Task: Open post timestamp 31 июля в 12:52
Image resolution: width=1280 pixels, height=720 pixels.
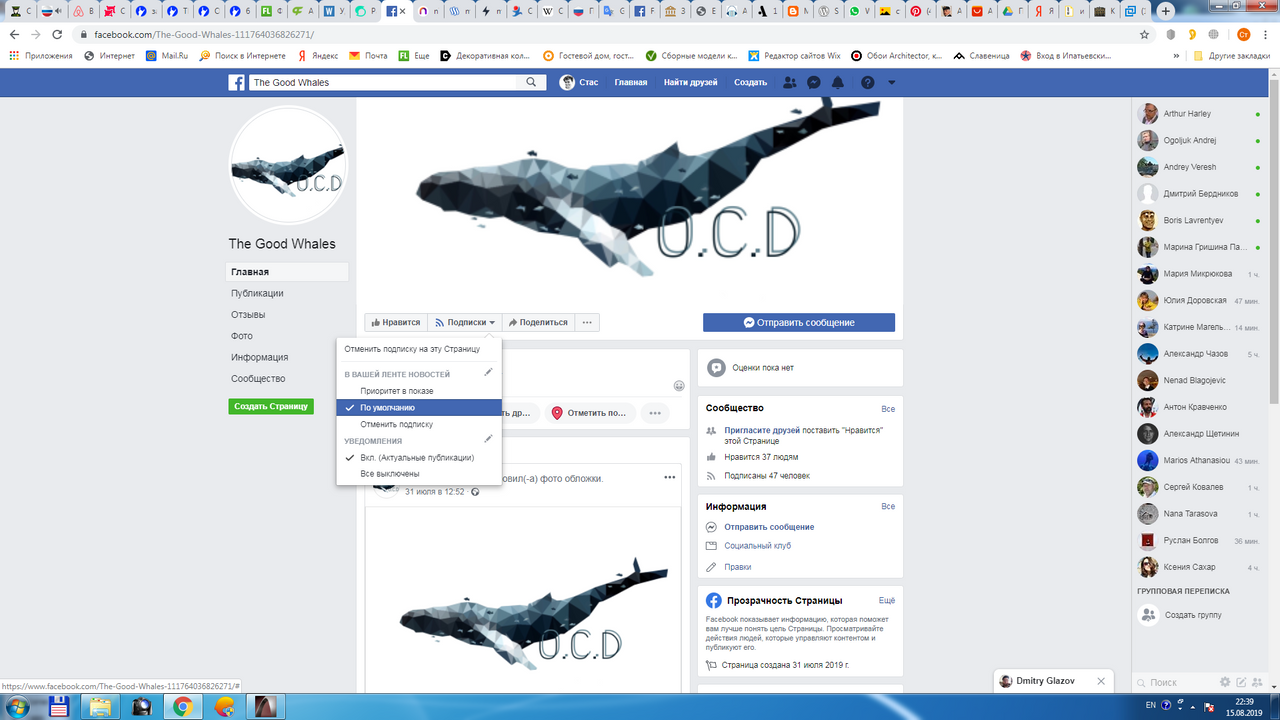Action: coord(434,491)
